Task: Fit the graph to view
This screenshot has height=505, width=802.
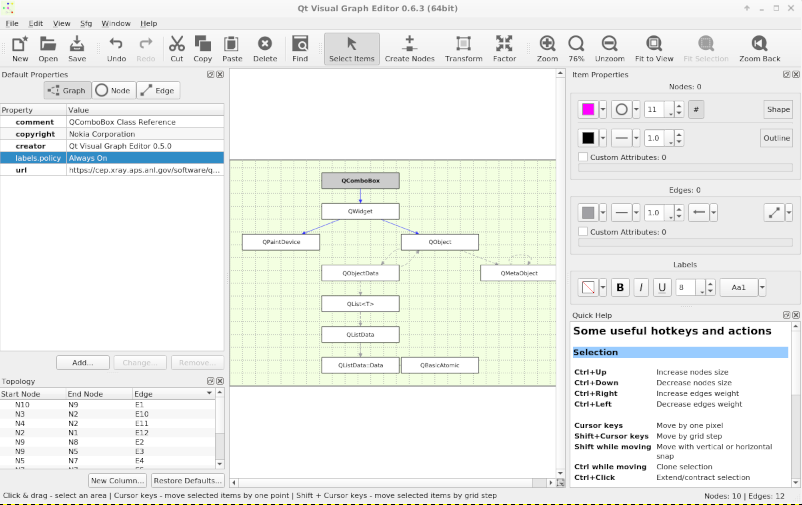Action: [x=654, y=49]
